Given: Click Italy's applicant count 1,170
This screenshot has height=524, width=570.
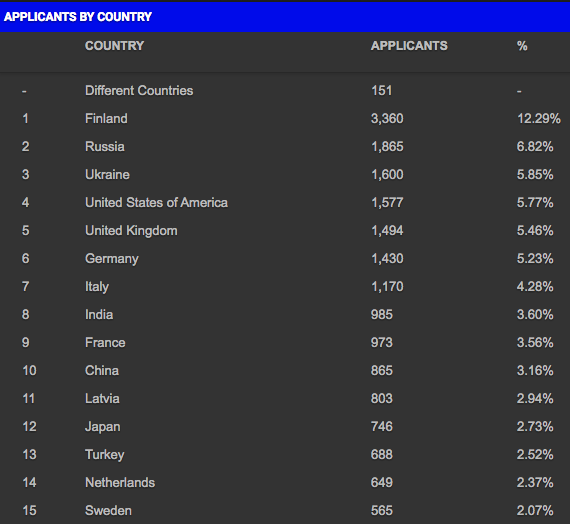Looking at the screenshot, I should coord(387,287).
